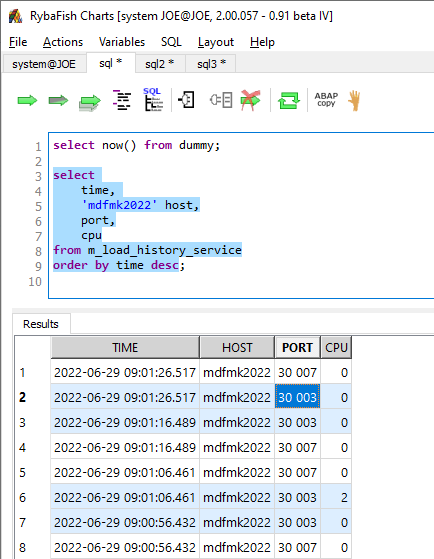Click the orange hand icon

[x=354, y=101]
